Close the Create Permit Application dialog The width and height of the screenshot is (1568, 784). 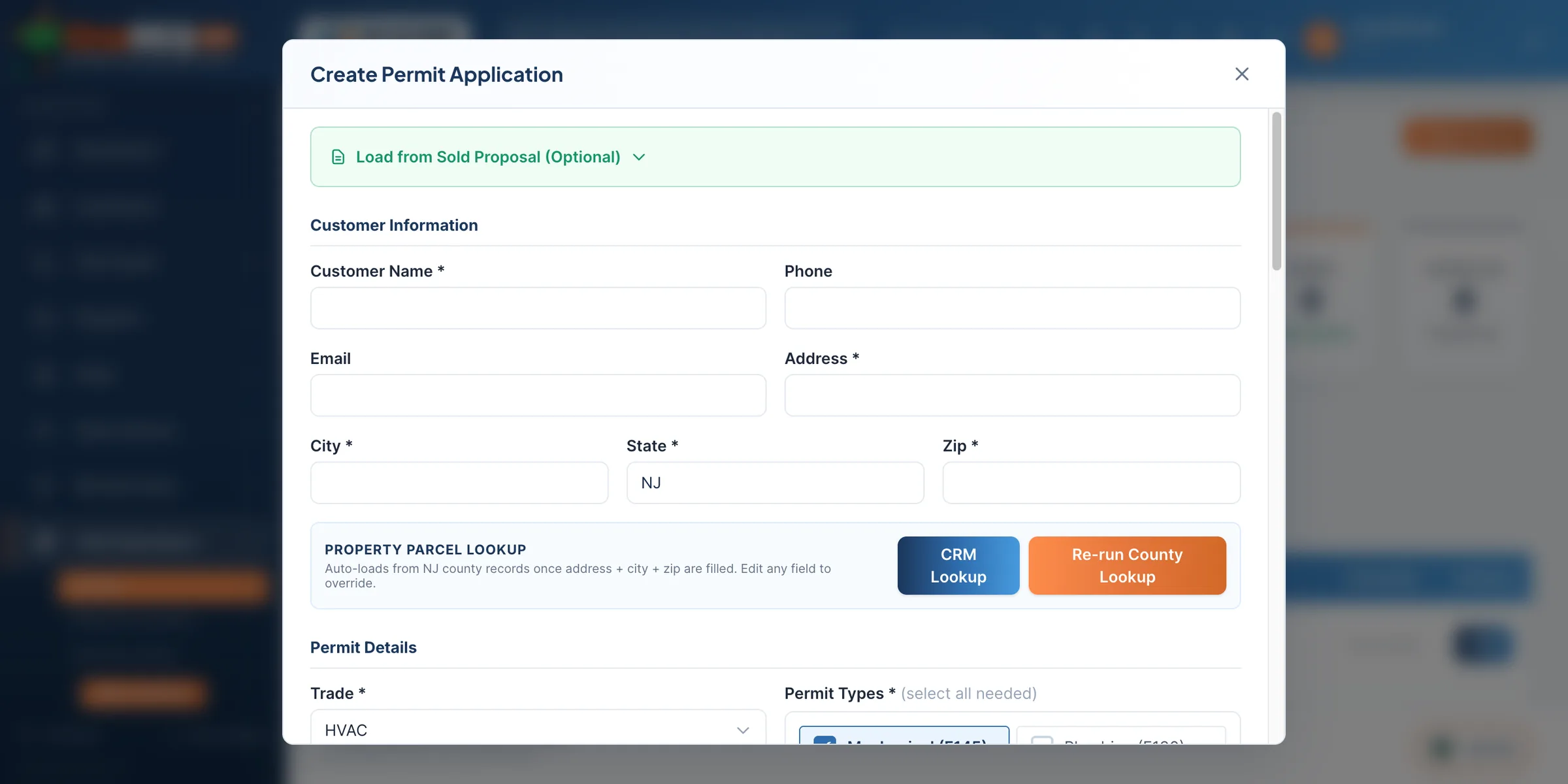[1242, 74]
